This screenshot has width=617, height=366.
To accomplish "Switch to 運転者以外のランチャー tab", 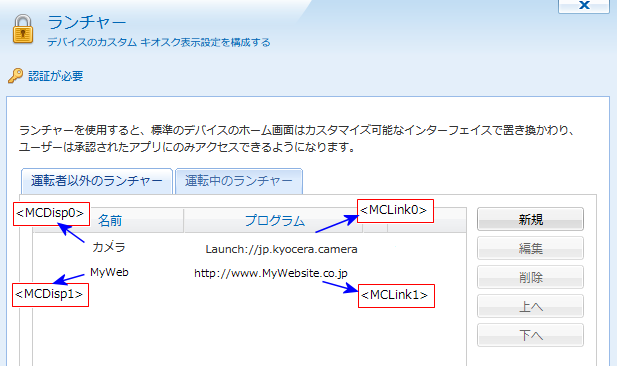I will click(97, 181).
